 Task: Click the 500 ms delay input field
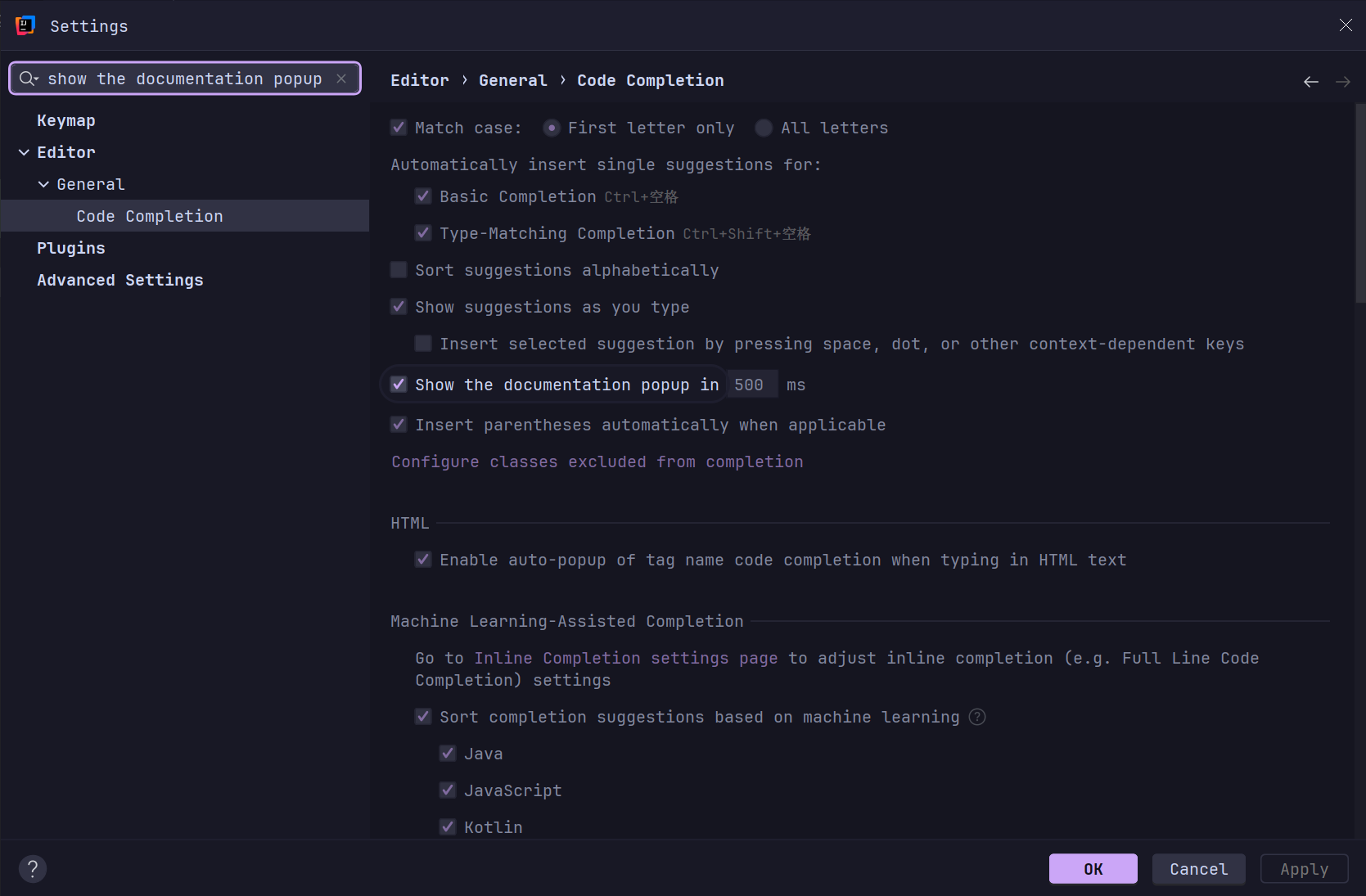coord(751,384)
